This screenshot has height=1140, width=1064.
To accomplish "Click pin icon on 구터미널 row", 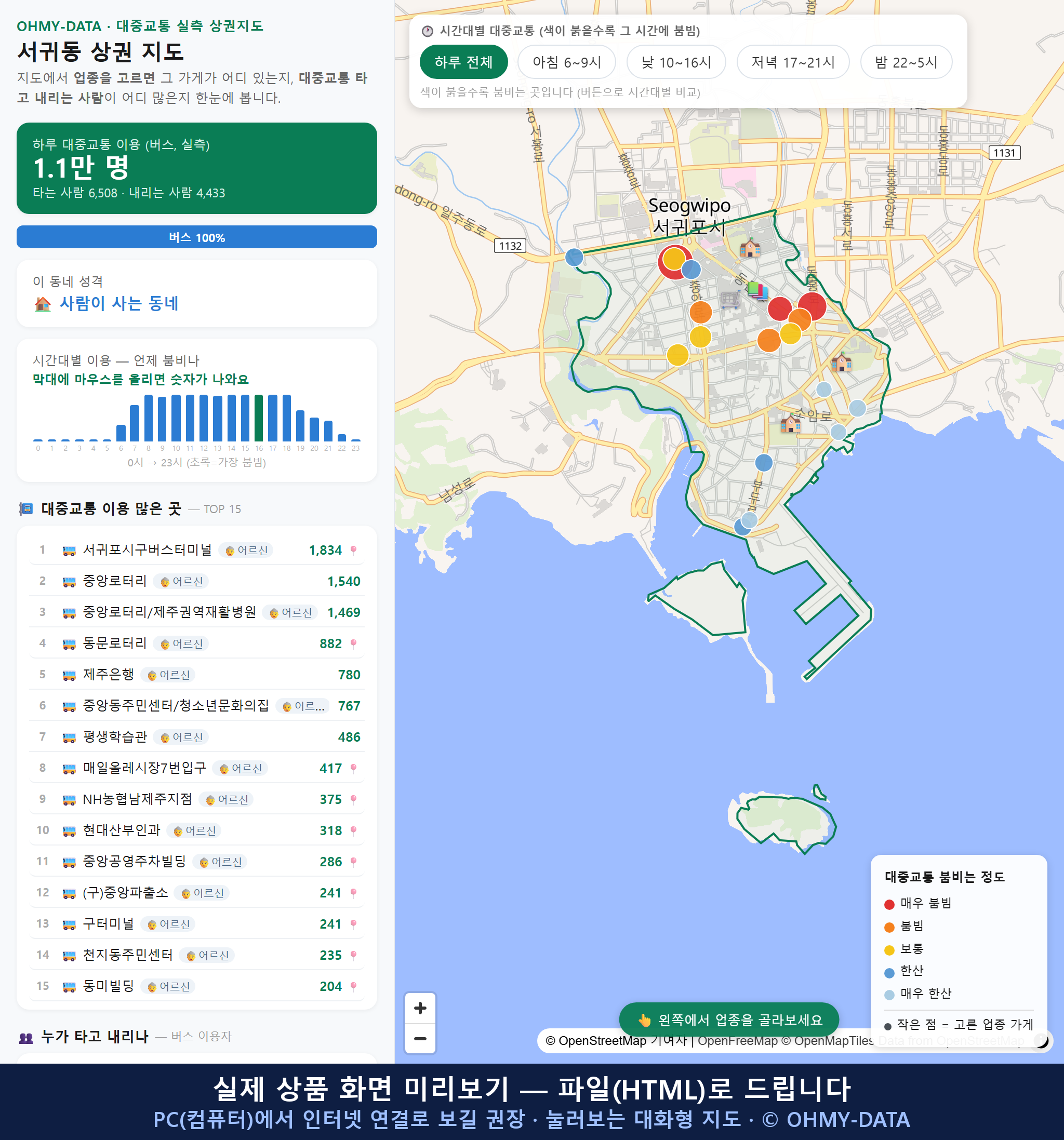I will click(x=353, y=924).
